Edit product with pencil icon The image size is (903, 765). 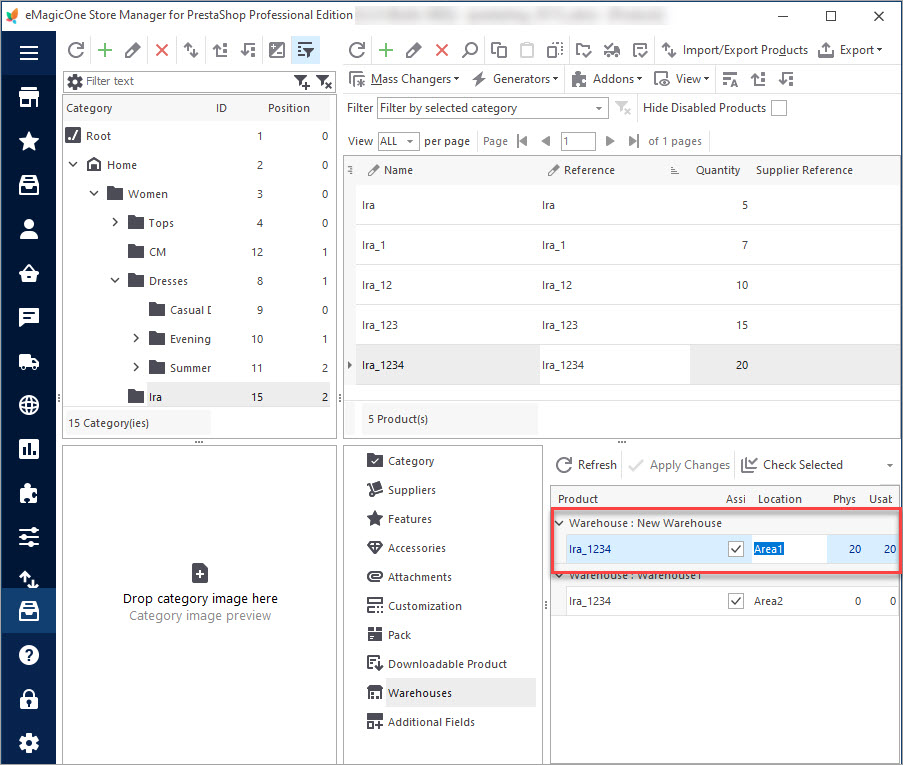[413, 50]
